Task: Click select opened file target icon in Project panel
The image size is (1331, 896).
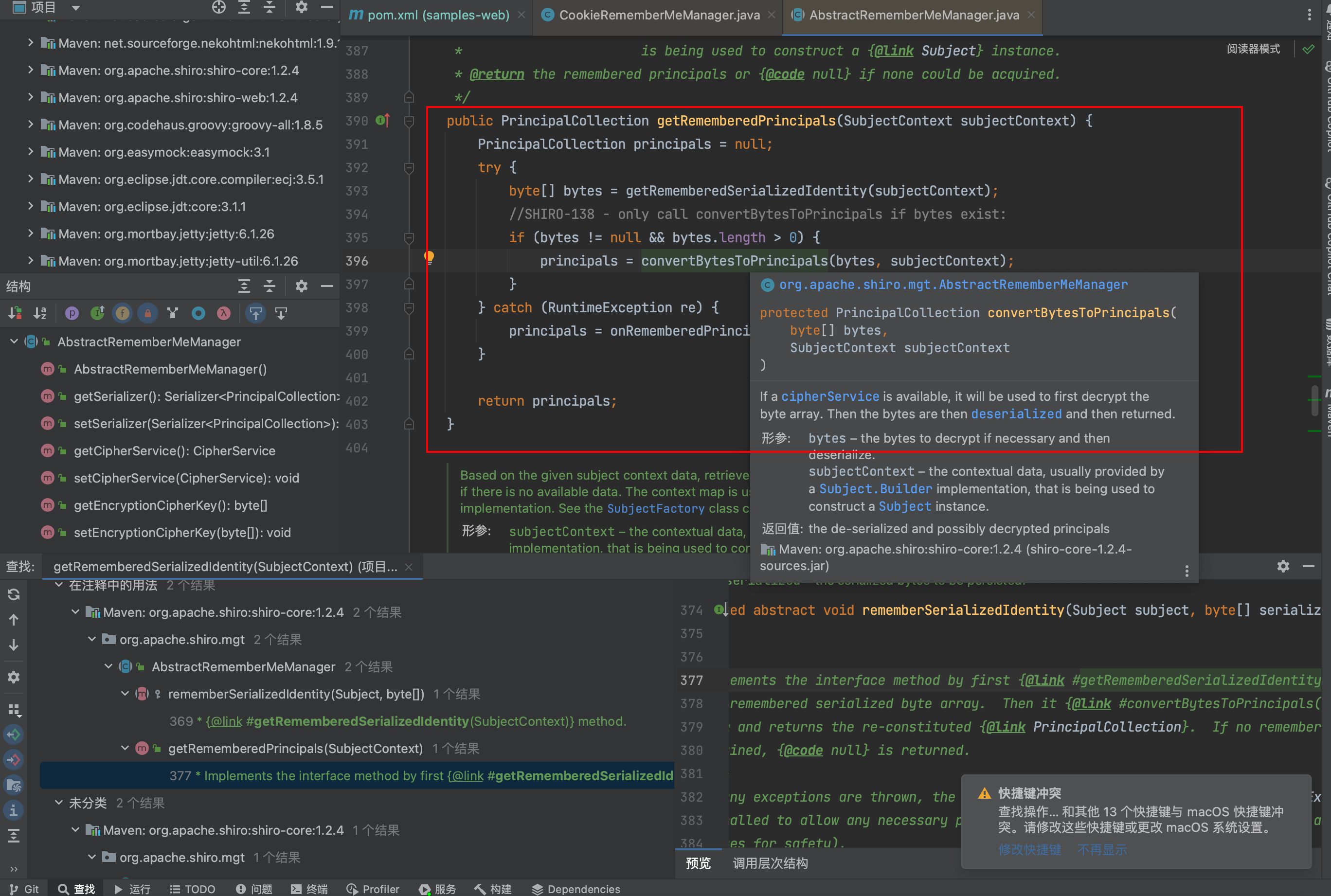Action: [x=219, y=7]
